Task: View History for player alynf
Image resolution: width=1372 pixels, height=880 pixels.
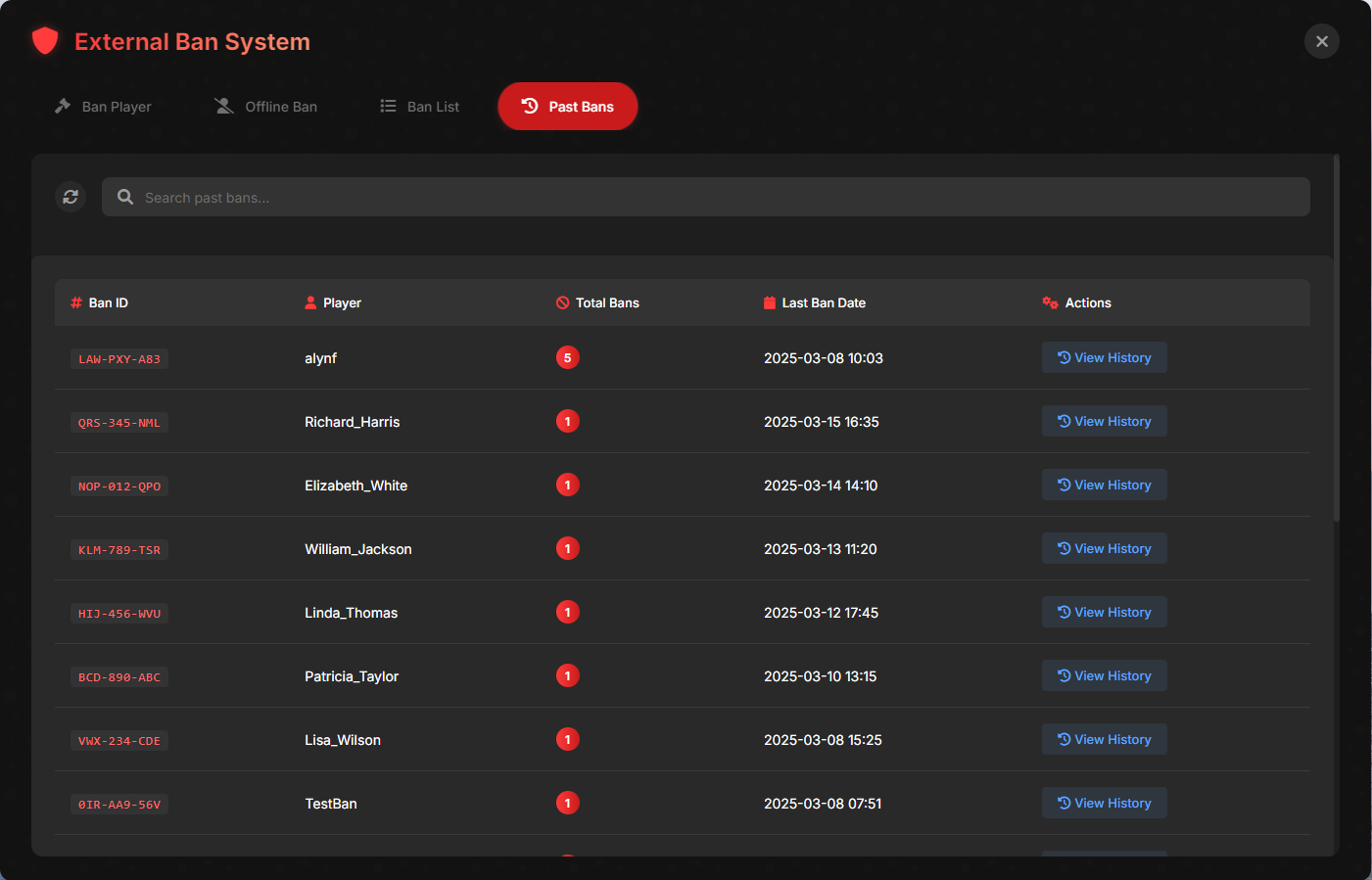Action: pyautogui.click(x=1104, y=357)
